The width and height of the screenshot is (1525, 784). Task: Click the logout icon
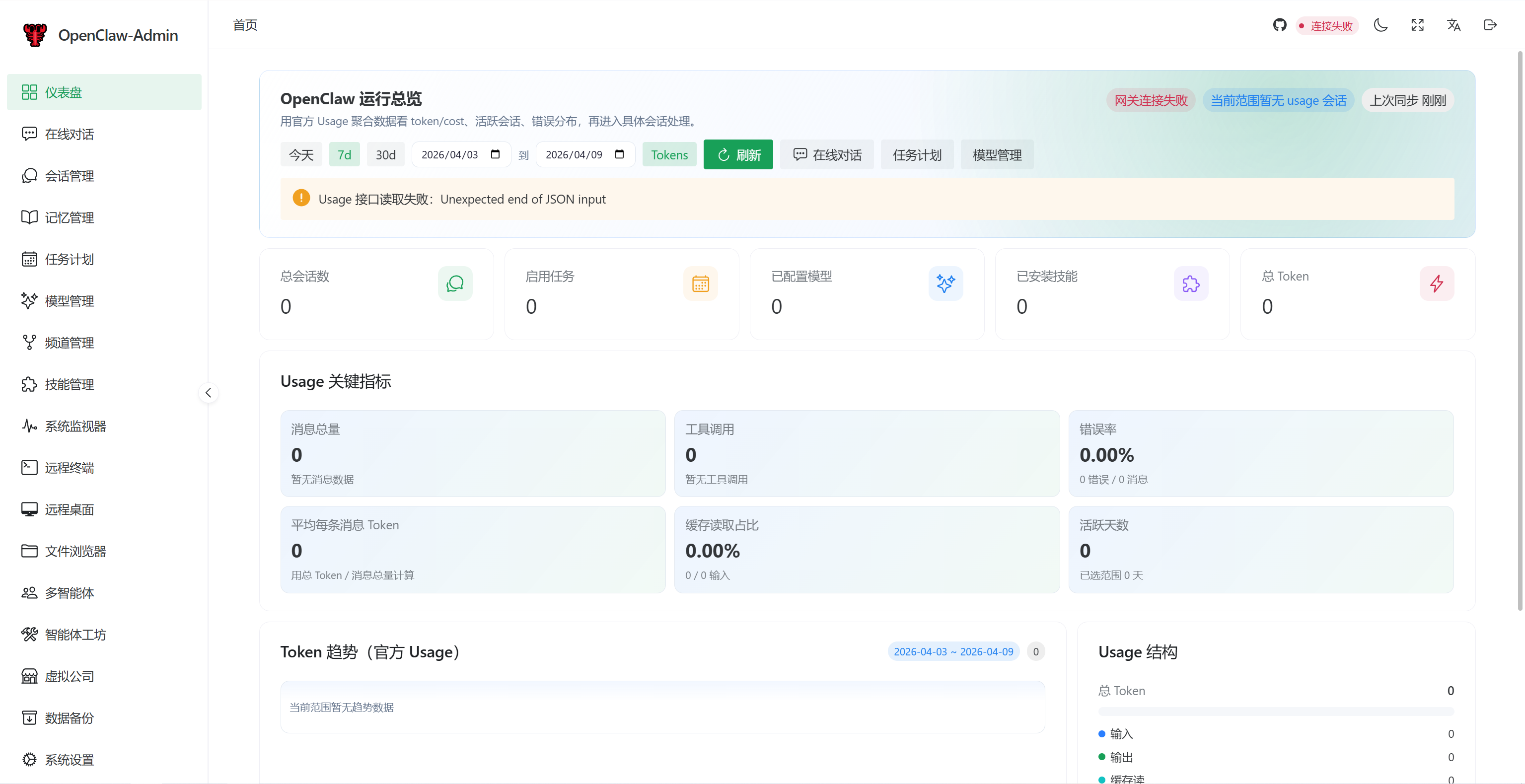point(1490,25)
